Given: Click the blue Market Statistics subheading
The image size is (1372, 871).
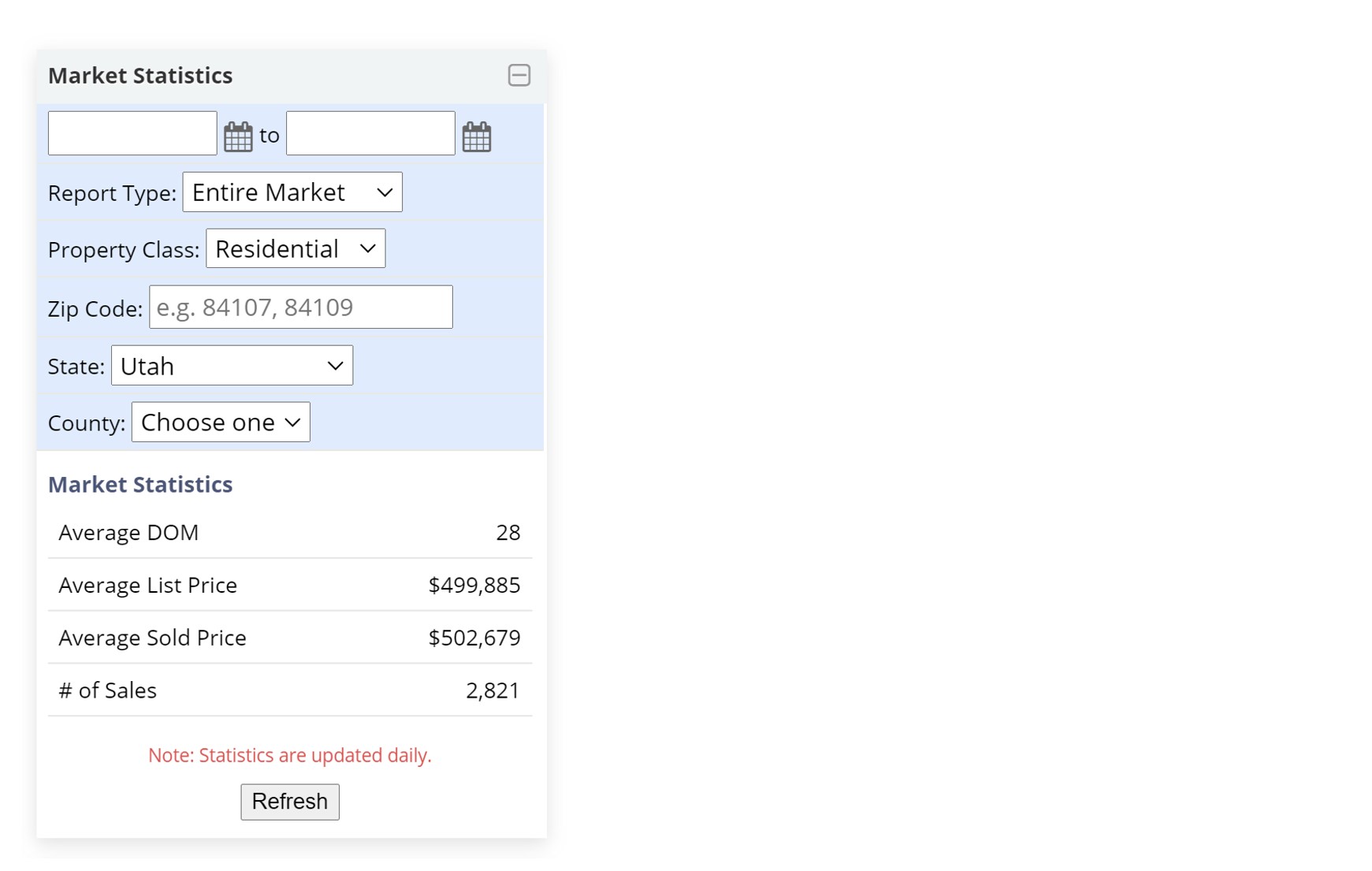Looking at the screenshot, I should (140, 484).
